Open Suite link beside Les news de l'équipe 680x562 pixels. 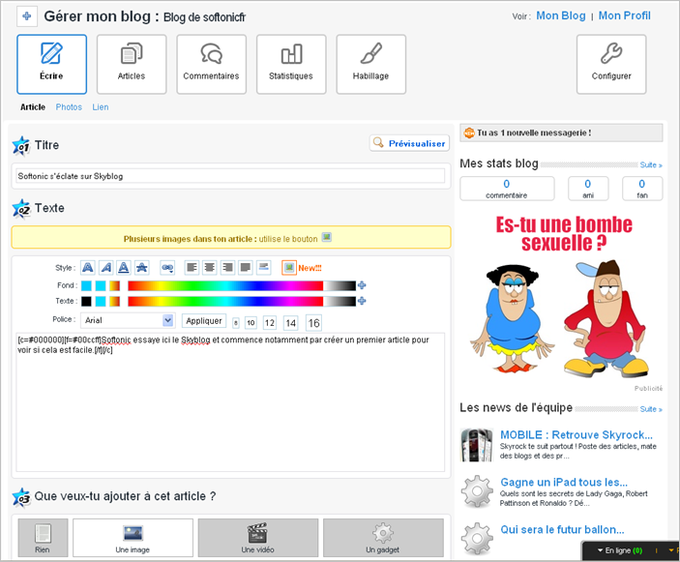651,409
